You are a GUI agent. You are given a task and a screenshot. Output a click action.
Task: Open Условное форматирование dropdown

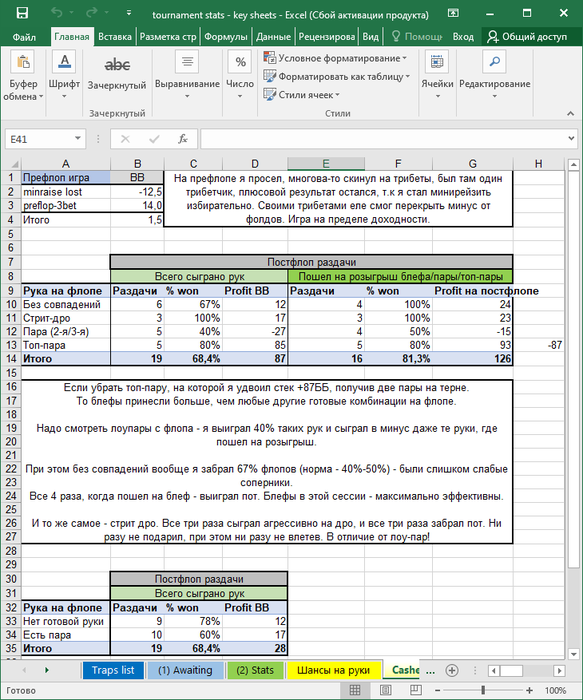pos(335,58)
